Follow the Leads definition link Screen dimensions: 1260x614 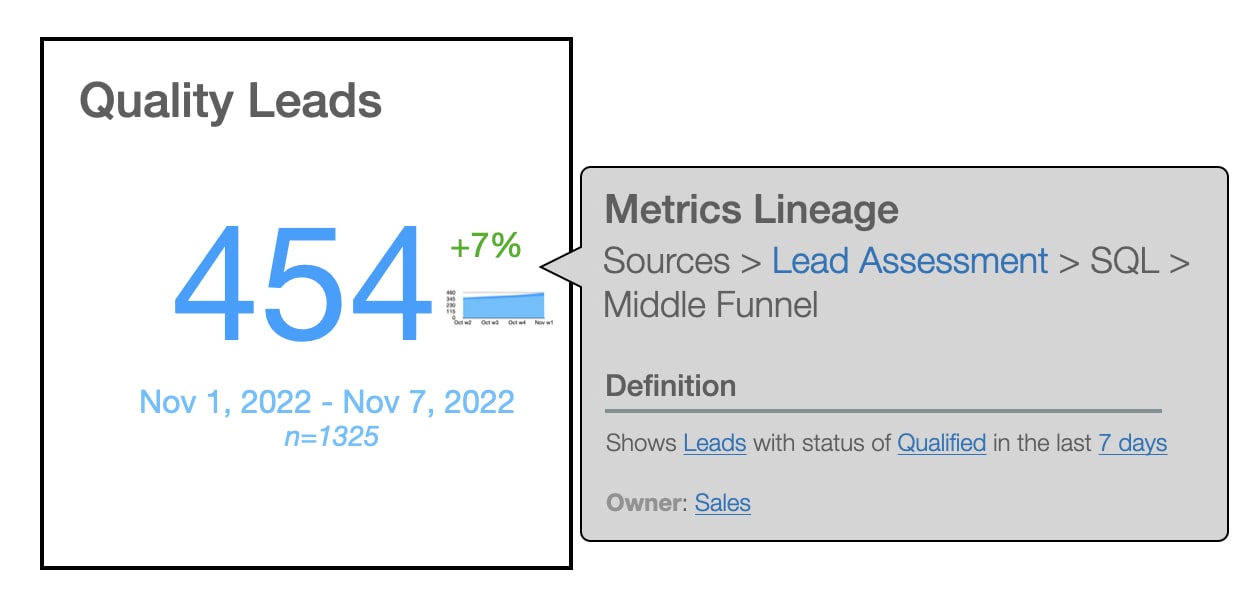(714, 443)
